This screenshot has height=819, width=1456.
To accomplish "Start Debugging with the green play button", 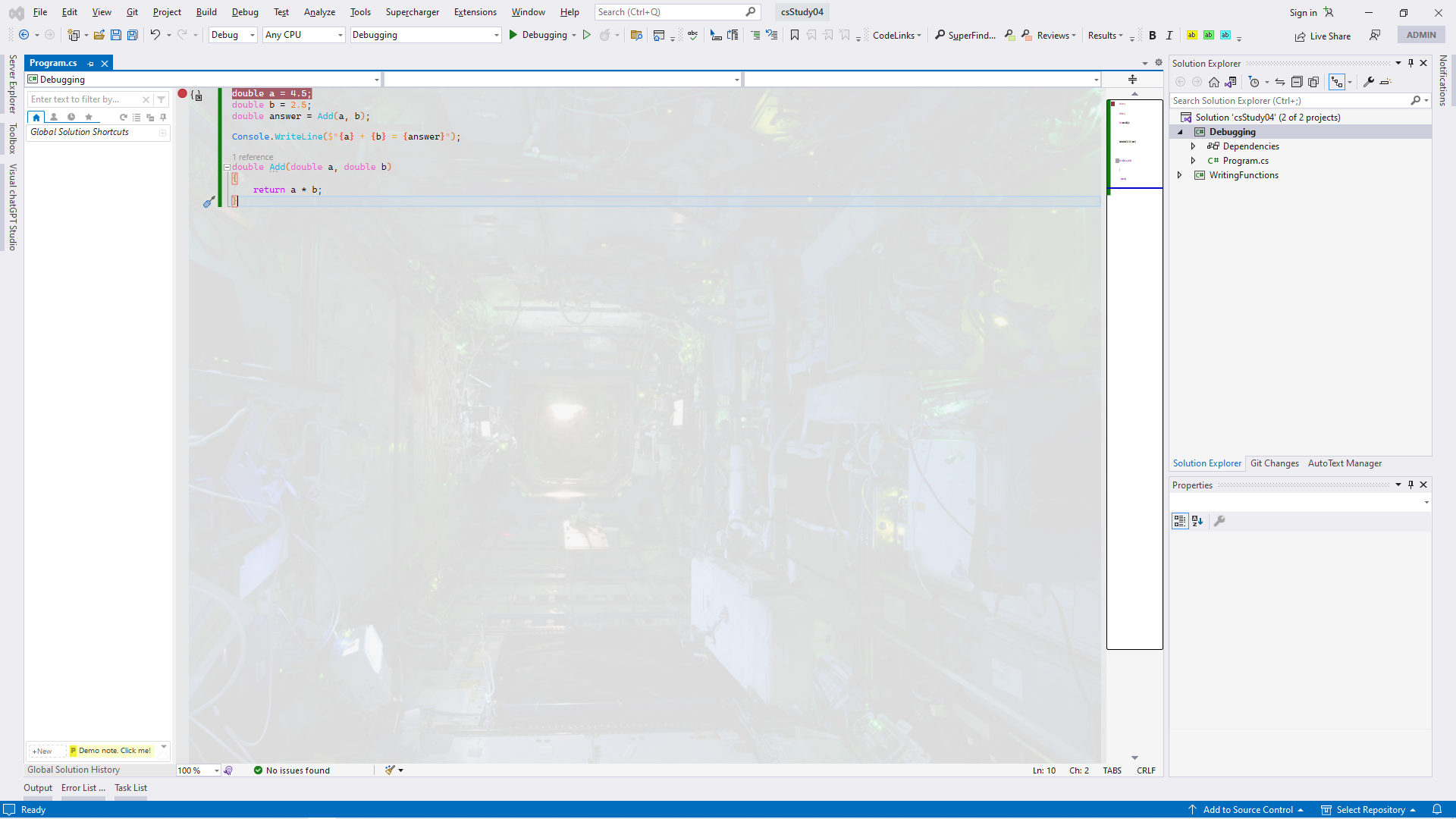I will [x=513, y=35].
